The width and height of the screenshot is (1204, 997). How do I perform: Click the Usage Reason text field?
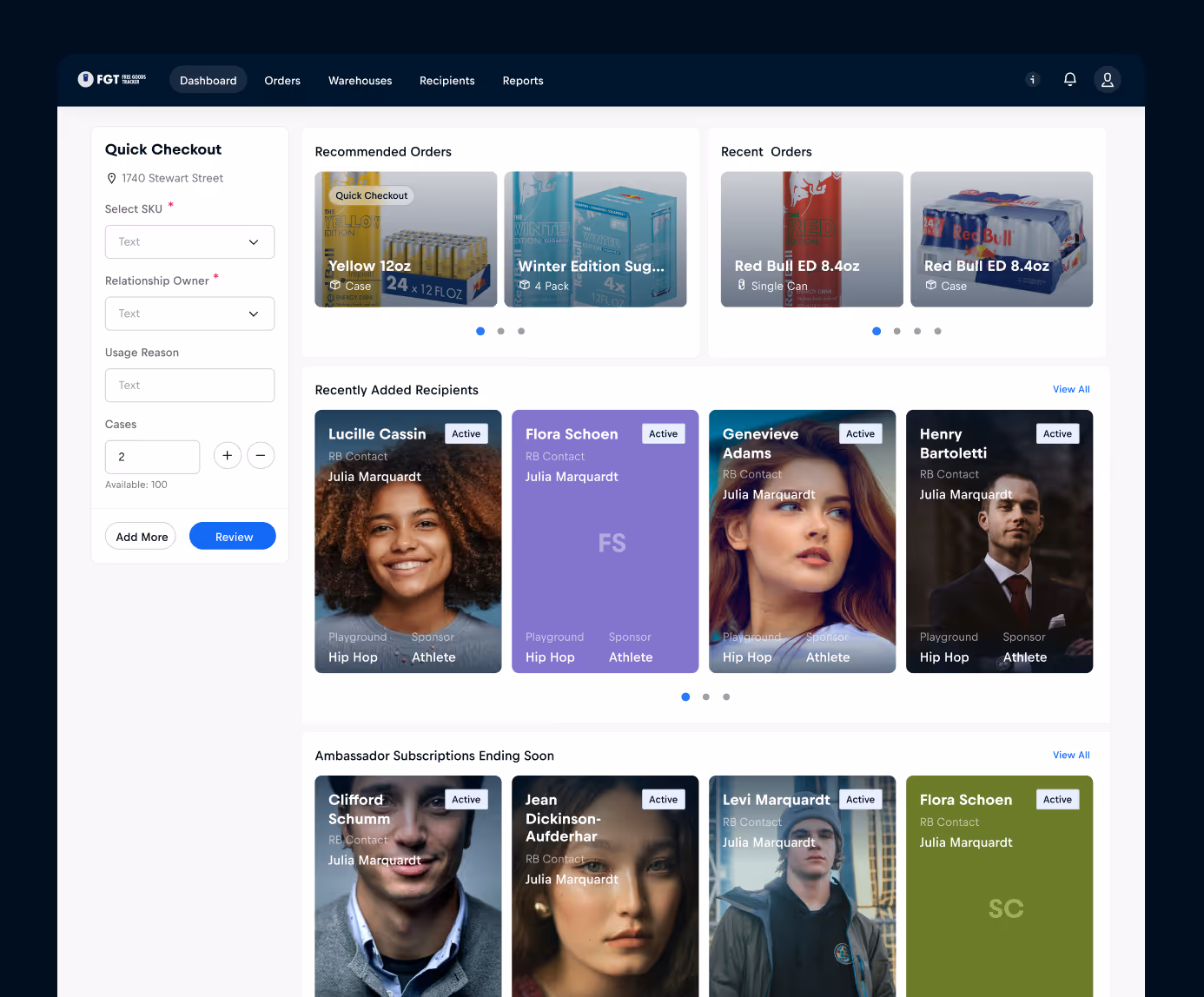coord(189,386)
